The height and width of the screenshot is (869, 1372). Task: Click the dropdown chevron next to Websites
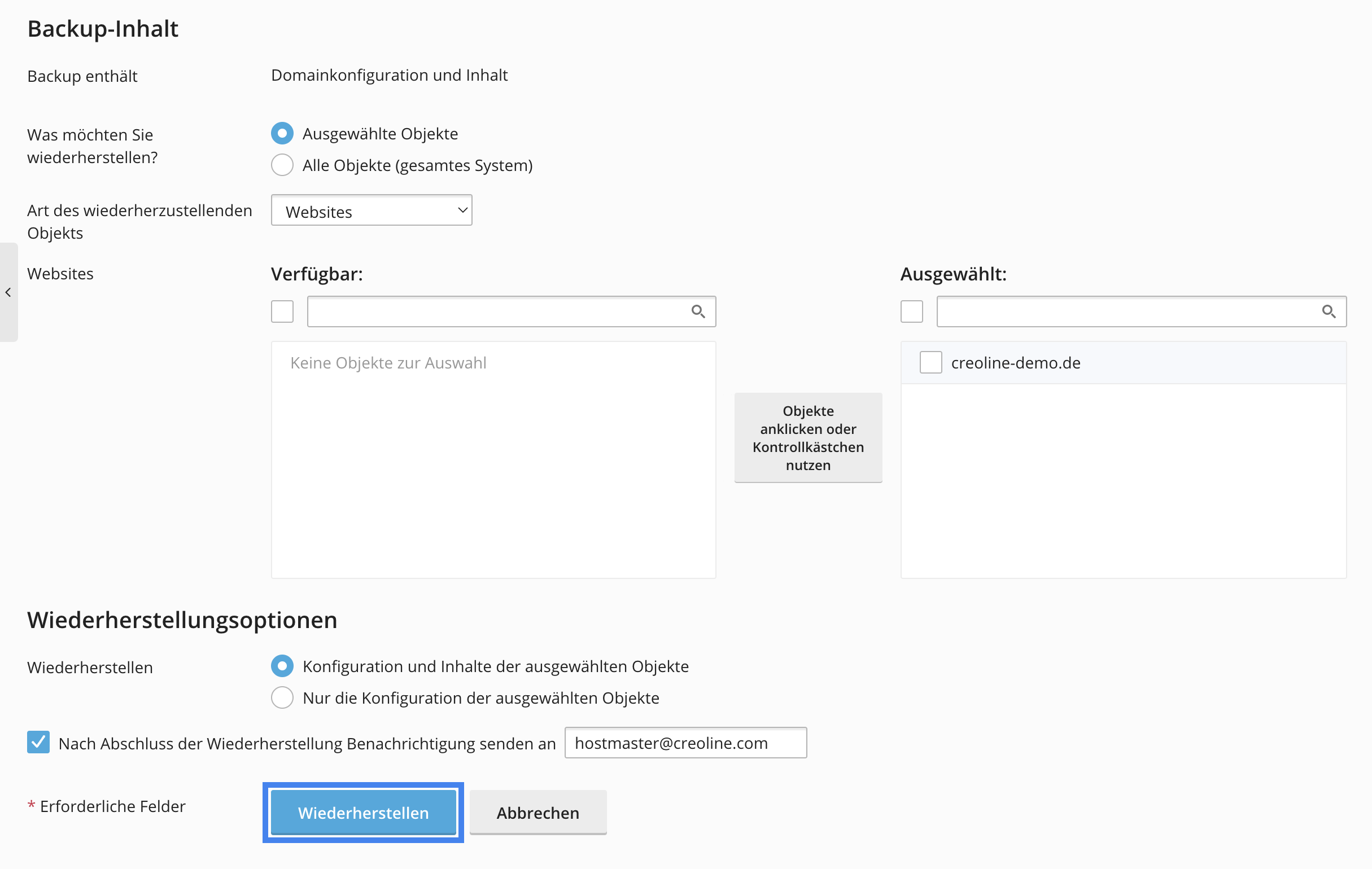pyautogui.click(x=462, y=210)
